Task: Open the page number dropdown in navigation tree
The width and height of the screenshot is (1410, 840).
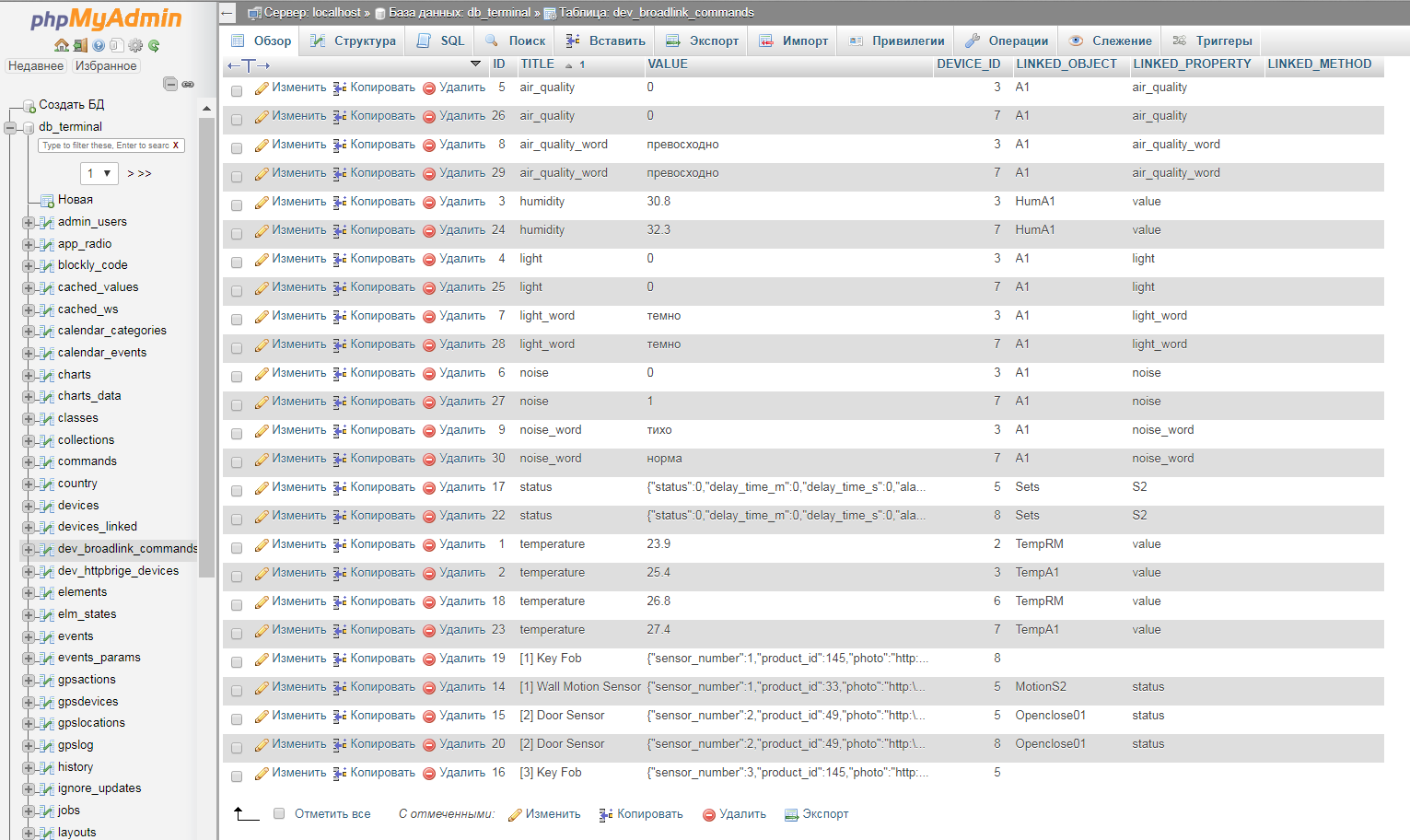Action: pos(99,173)
